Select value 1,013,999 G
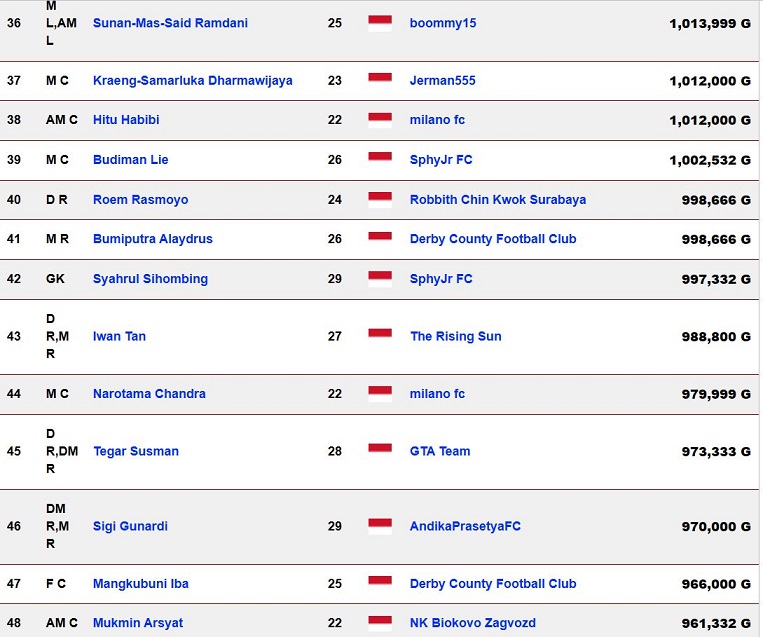Viewport: 763px width, 637px height. click(710, 23)
